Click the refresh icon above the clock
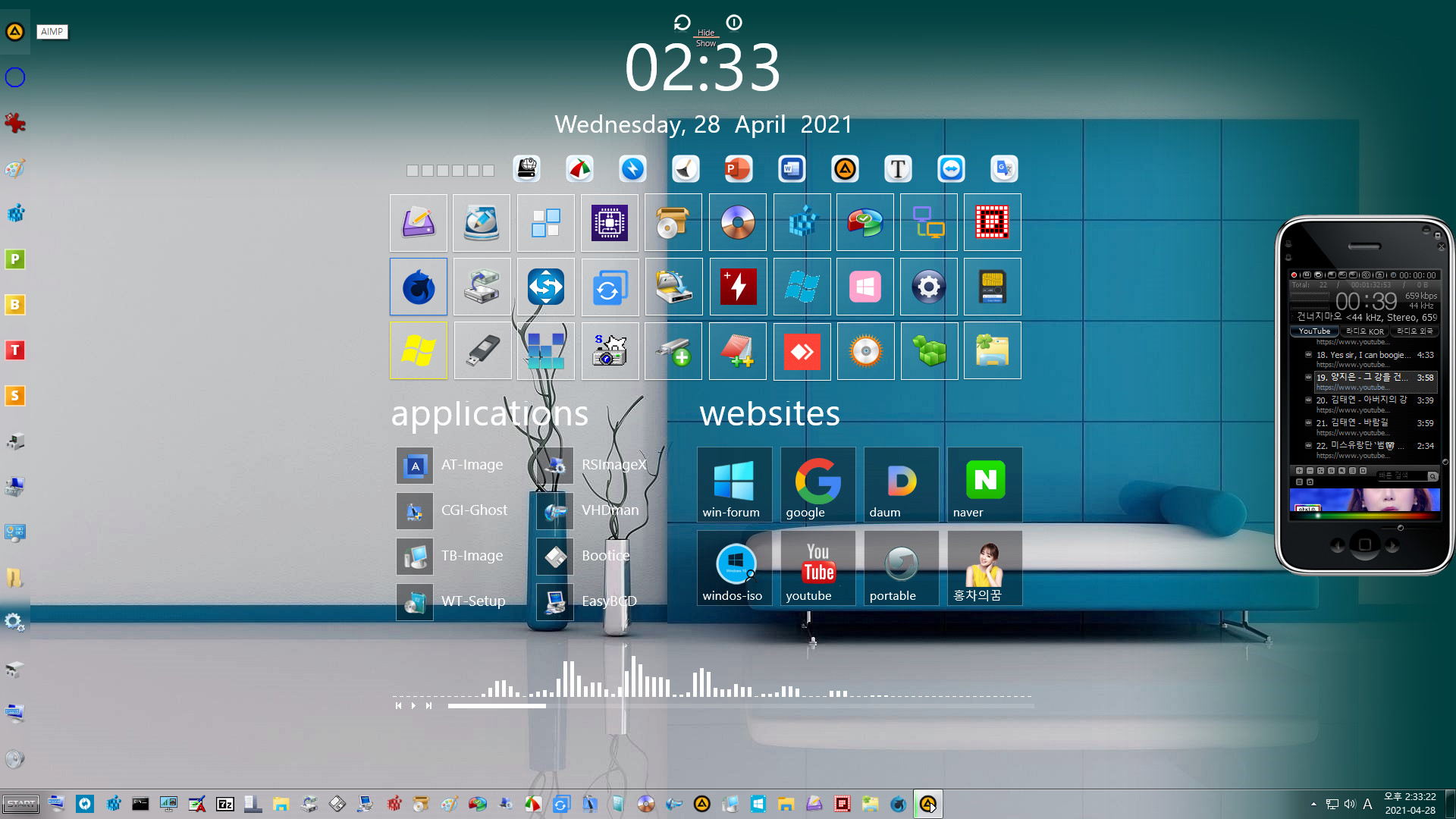 coord(682,23)
